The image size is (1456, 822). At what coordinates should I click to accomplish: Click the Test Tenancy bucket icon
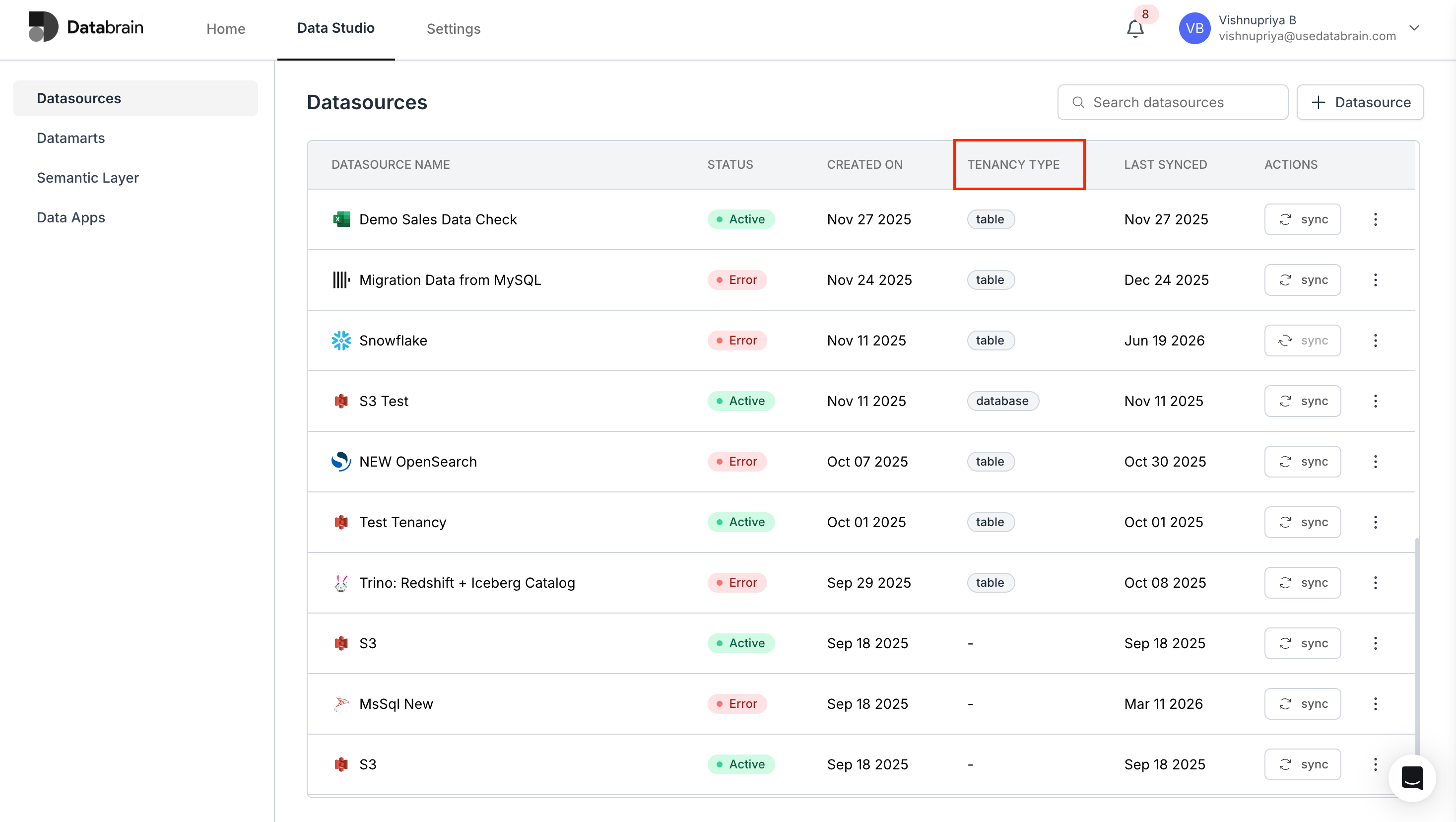click(x=341, y=522)
